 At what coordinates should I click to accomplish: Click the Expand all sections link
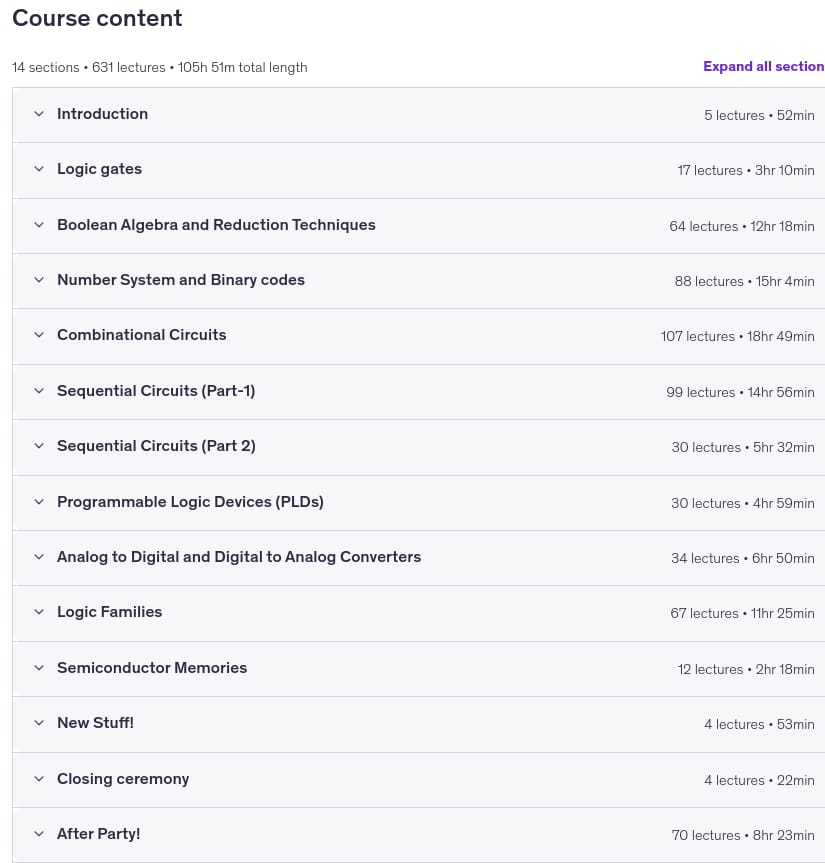[x=763, y=66]
